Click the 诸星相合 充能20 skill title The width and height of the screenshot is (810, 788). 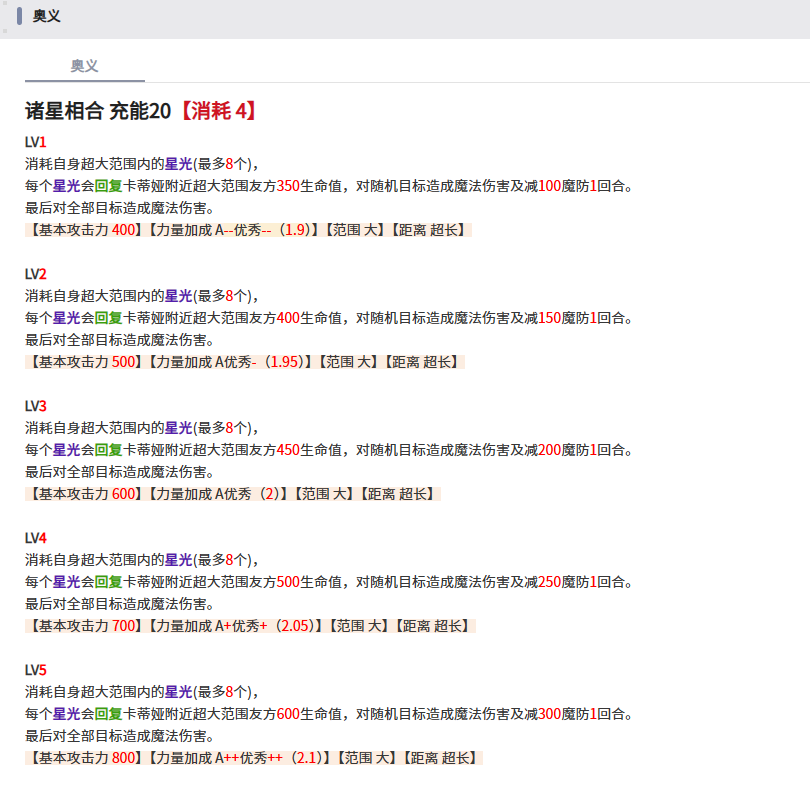[x=98, y=111]
